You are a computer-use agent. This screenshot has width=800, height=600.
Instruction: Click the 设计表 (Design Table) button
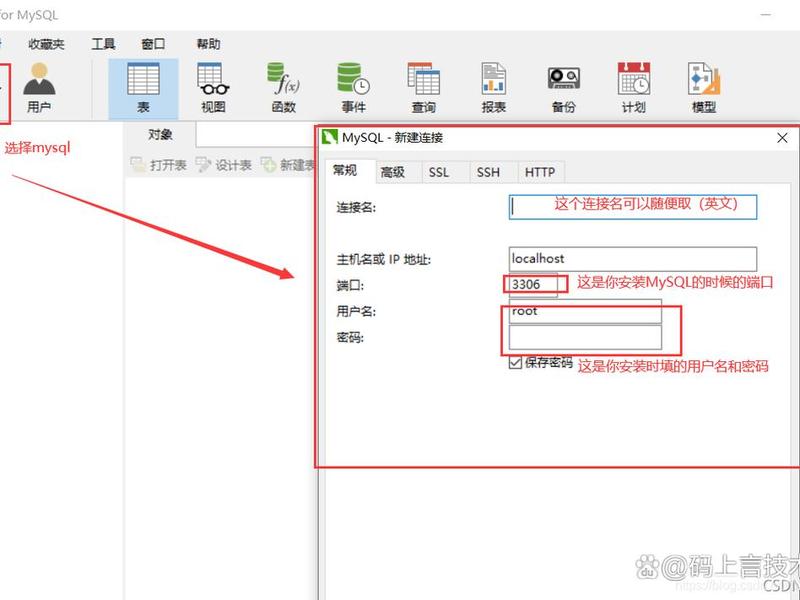pos(224,165)
